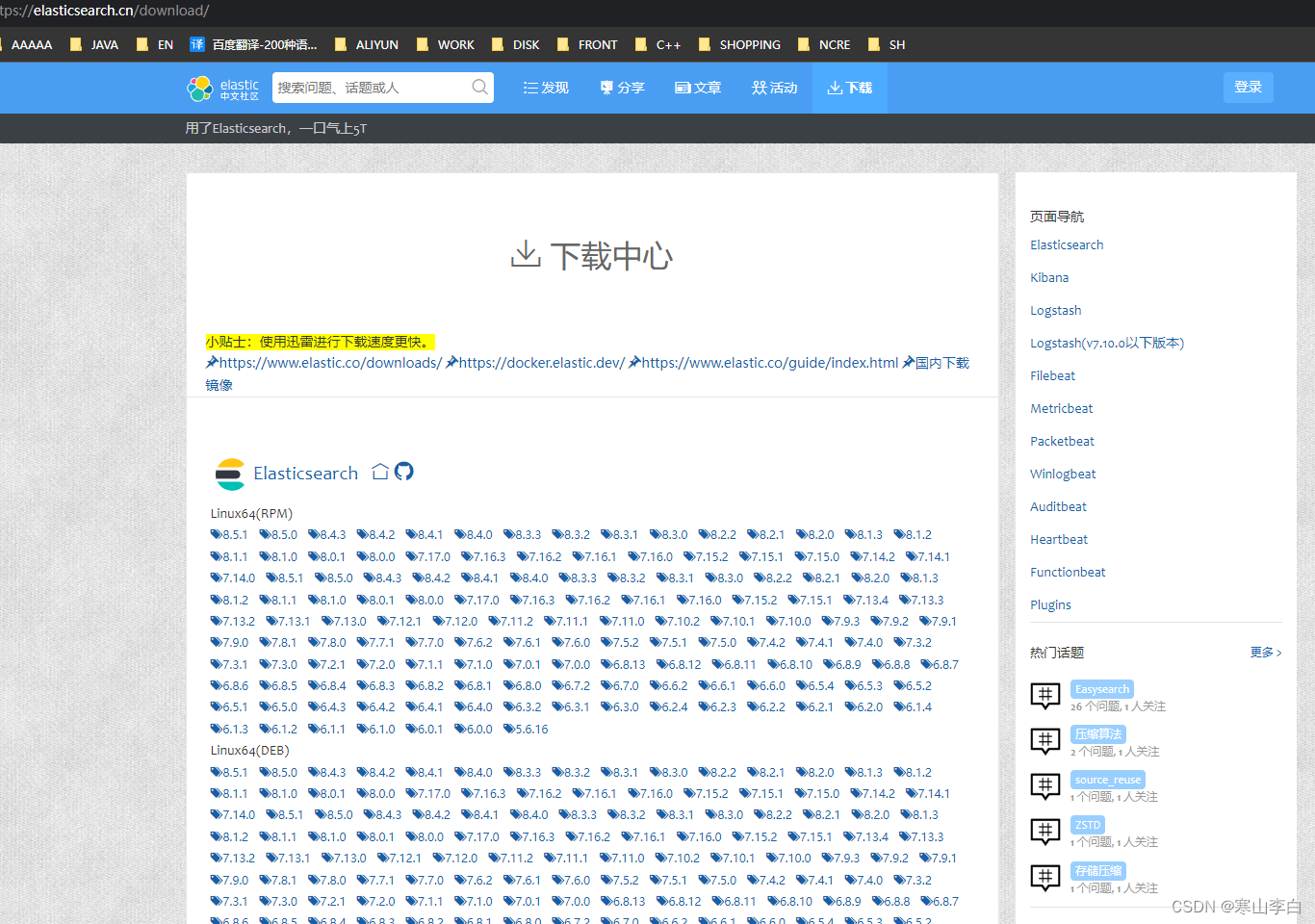Screen dimensions: 1315x924
Task: Click the 登录 button
Action: click(x=1249, y=87)
